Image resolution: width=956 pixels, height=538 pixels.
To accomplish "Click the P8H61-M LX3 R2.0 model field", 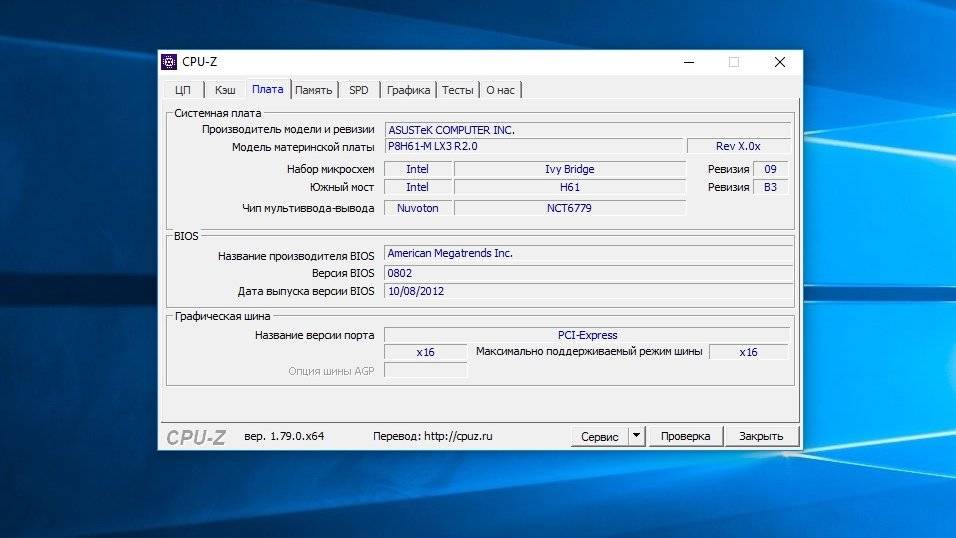I will (x=533, y=146).
